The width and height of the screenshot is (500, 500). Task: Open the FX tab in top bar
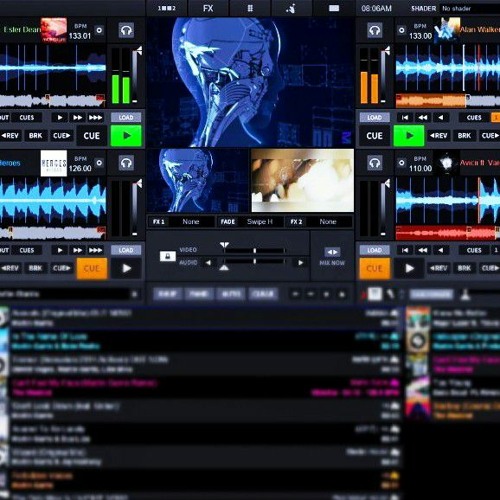pyautogui.click(x=208, y=8)
